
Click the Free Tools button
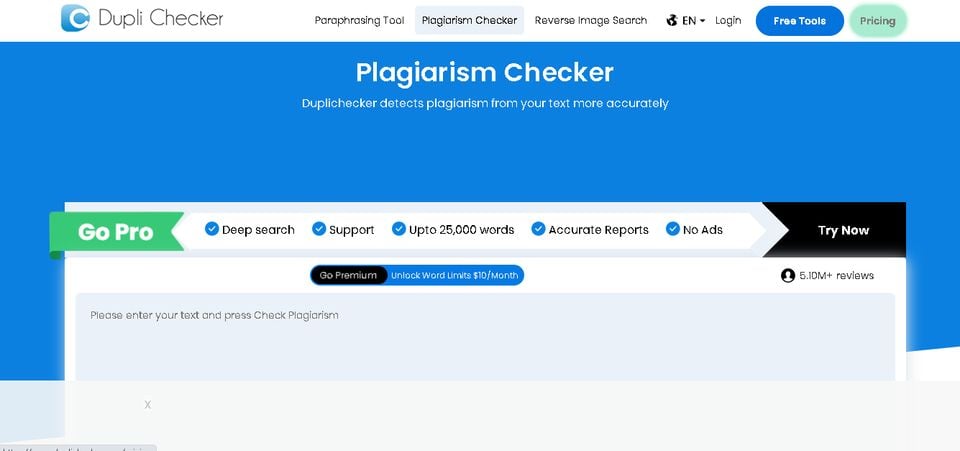[800, 21]
